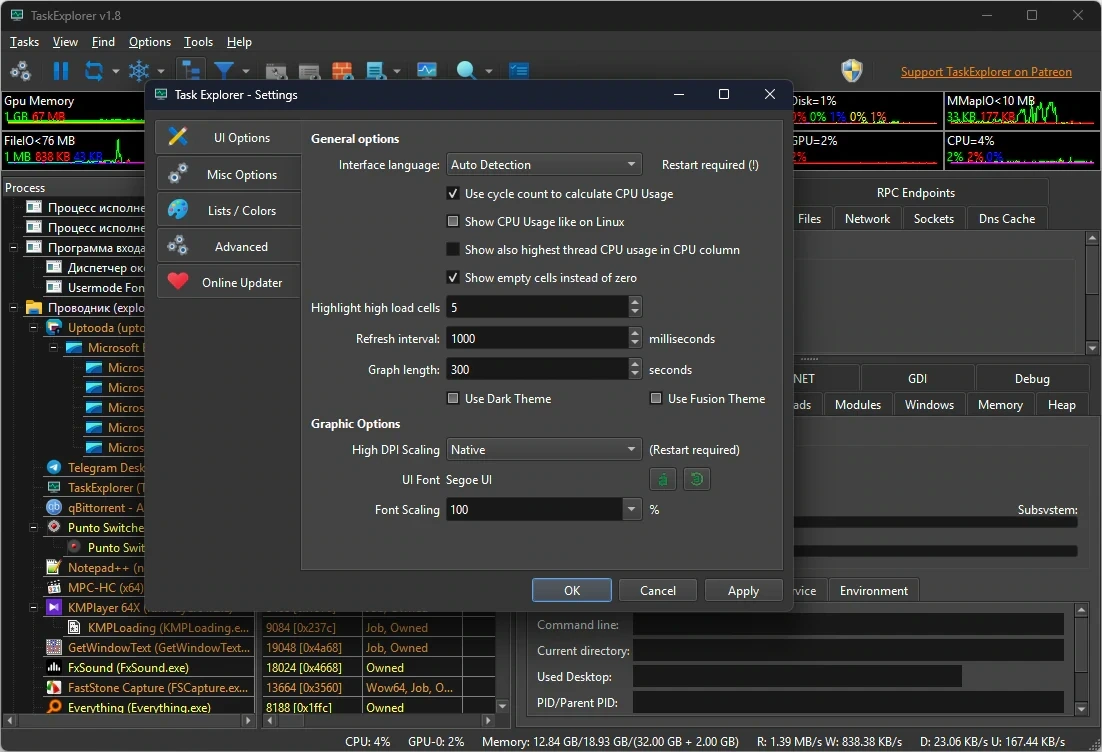Open the system monitor graph toolbar icon

coord(427,71)
